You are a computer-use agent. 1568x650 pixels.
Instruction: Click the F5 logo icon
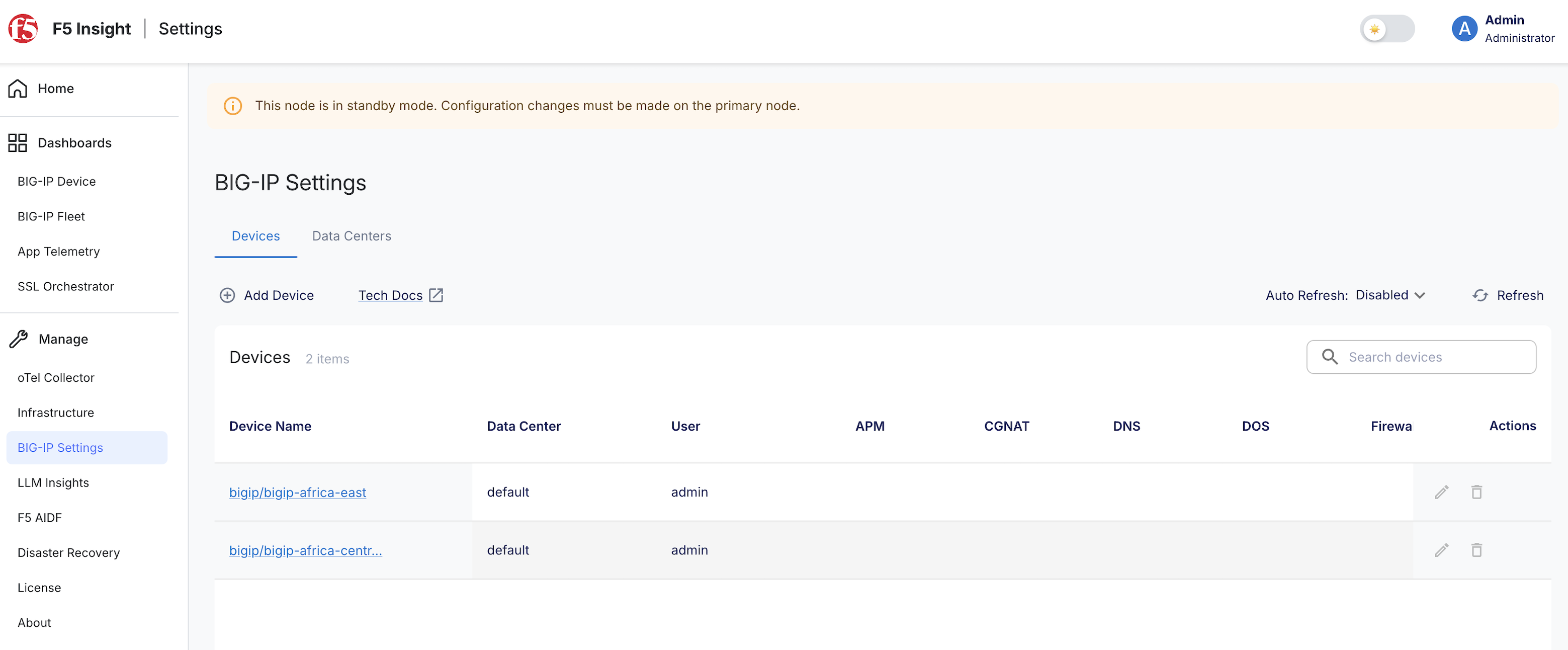(x=23, y=29)
